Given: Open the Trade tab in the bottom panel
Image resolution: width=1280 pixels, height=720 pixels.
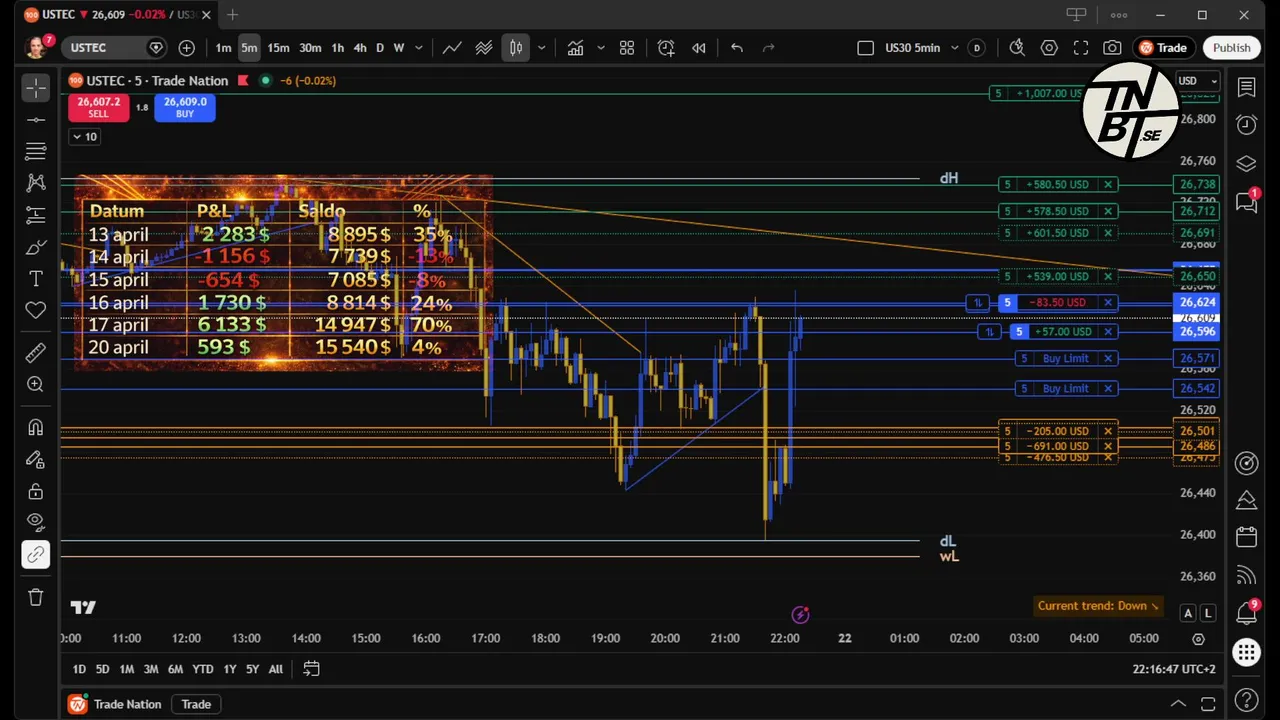Looking at the screenshot, I should pos(196,704).
